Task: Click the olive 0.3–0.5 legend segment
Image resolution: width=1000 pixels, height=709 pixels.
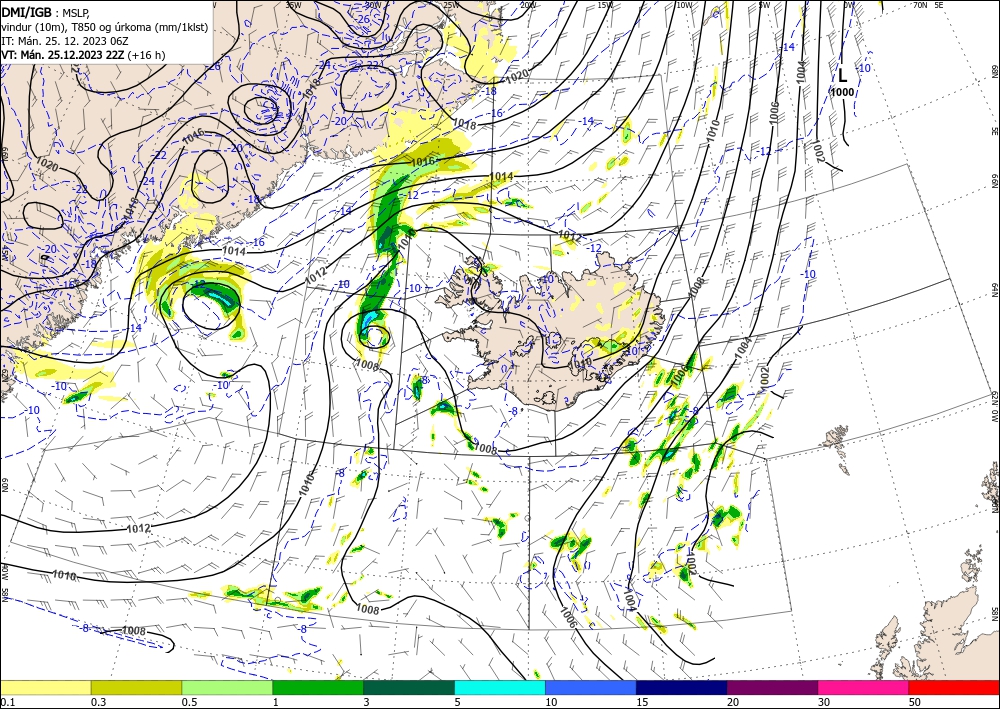Action: (x=136, y=687)
